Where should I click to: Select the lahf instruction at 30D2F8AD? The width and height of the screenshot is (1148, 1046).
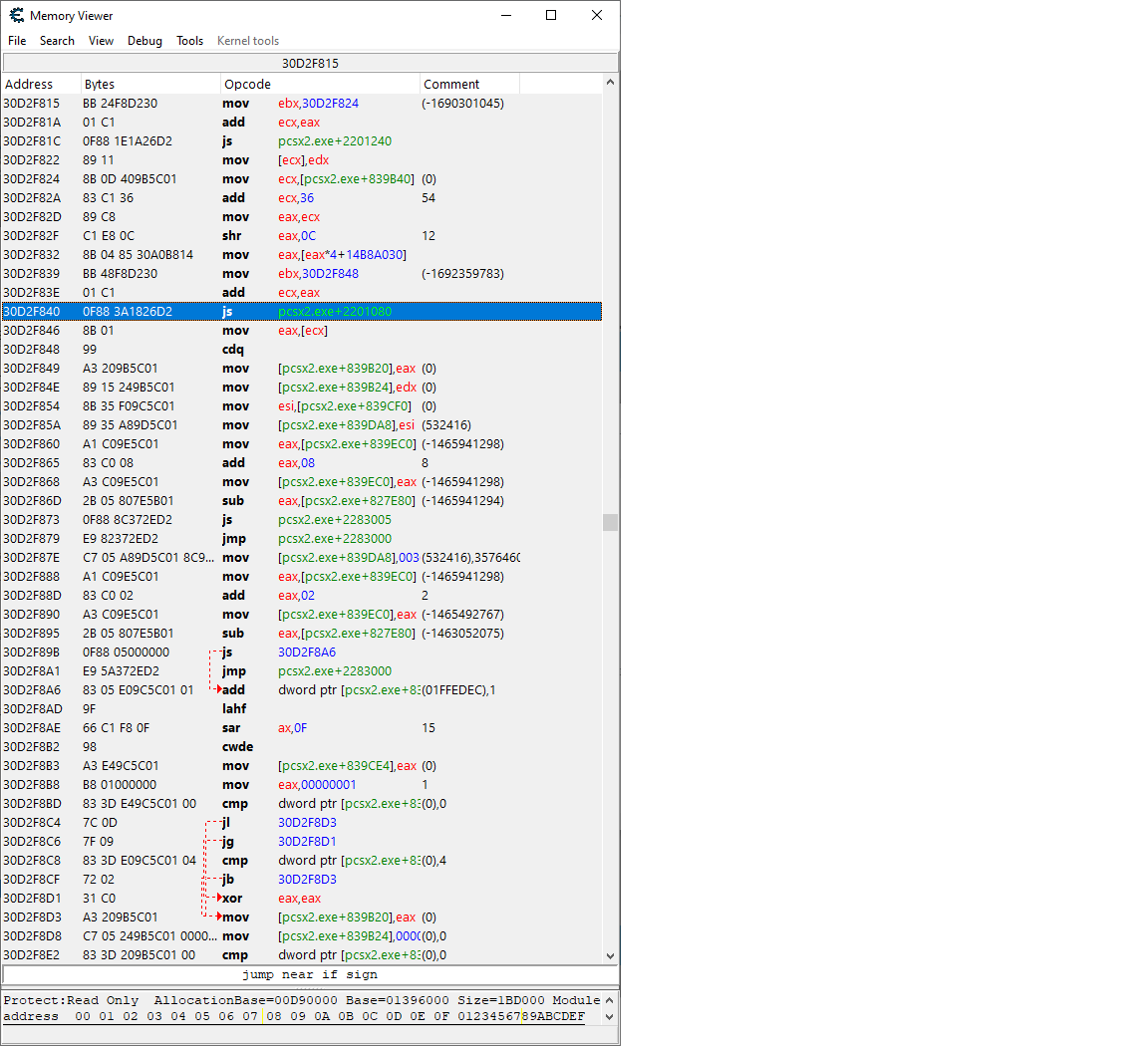[x=299, y=709]
